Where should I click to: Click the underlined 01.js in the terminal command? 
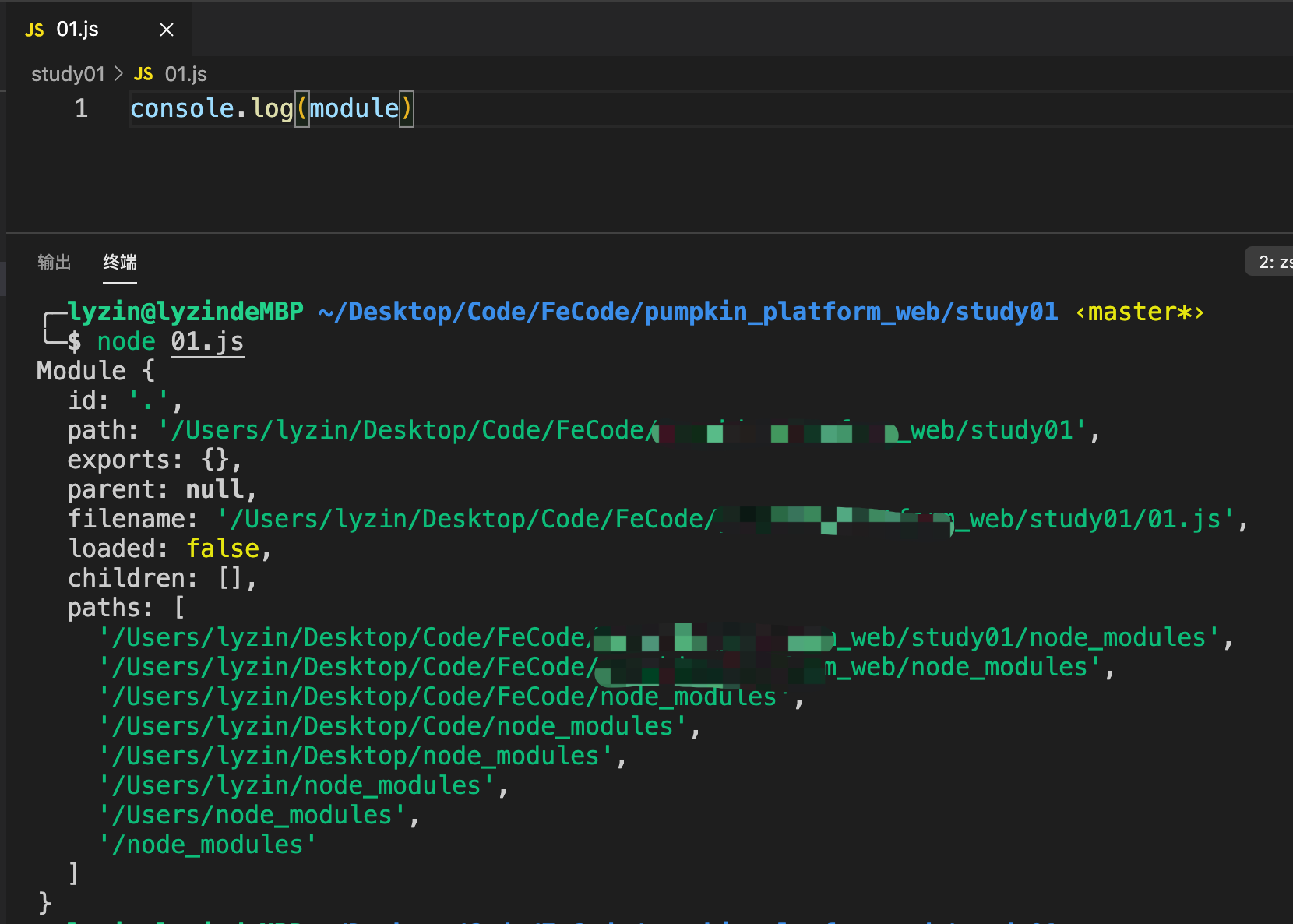(x=207, y=341)
